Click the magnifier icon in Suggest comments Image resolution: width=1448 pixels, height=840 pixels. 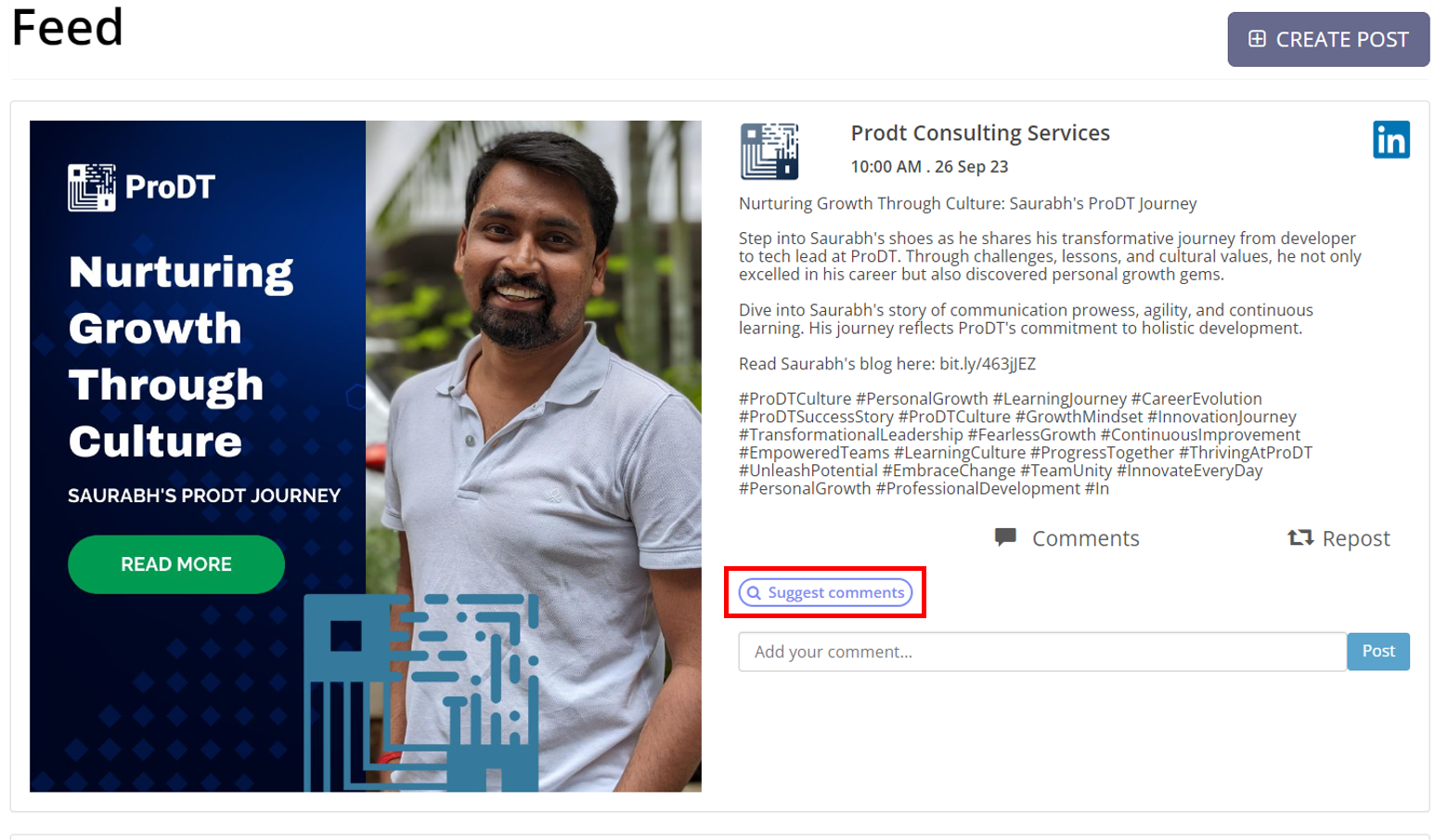coord(754,593)
